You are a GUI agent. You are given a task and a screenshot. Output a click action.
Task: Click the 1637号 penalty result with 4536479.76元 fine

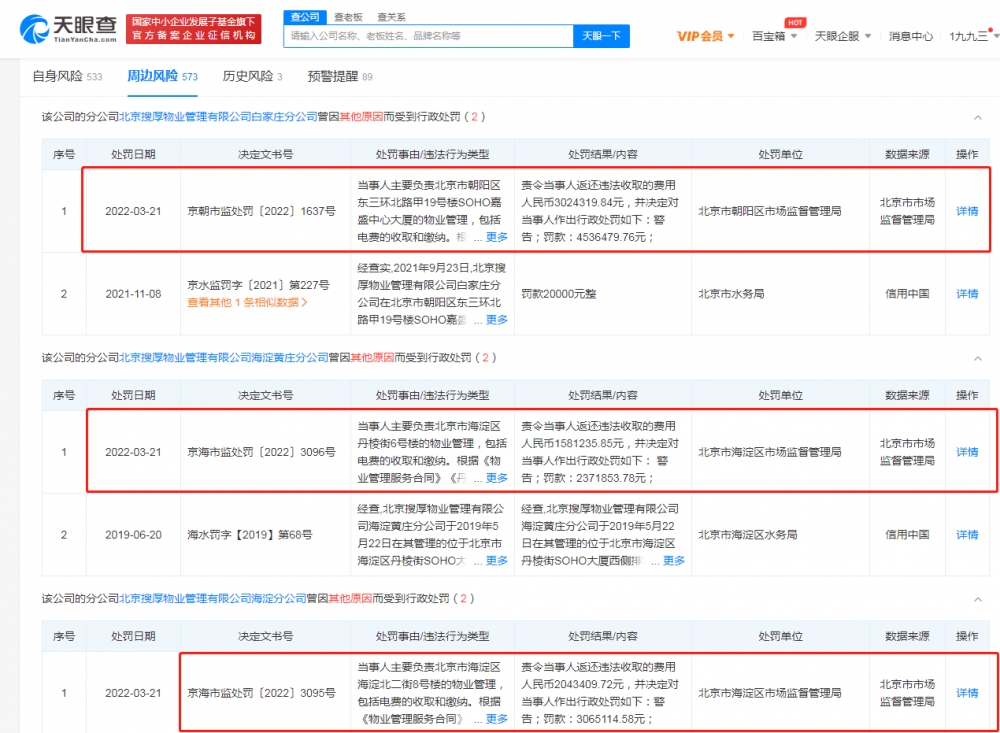[x=600, y=211]
